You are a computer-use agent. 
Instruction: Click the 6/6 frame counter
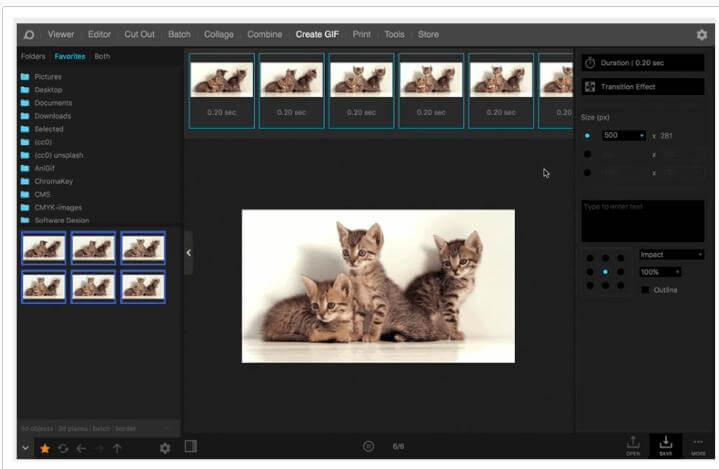[398, 446]
